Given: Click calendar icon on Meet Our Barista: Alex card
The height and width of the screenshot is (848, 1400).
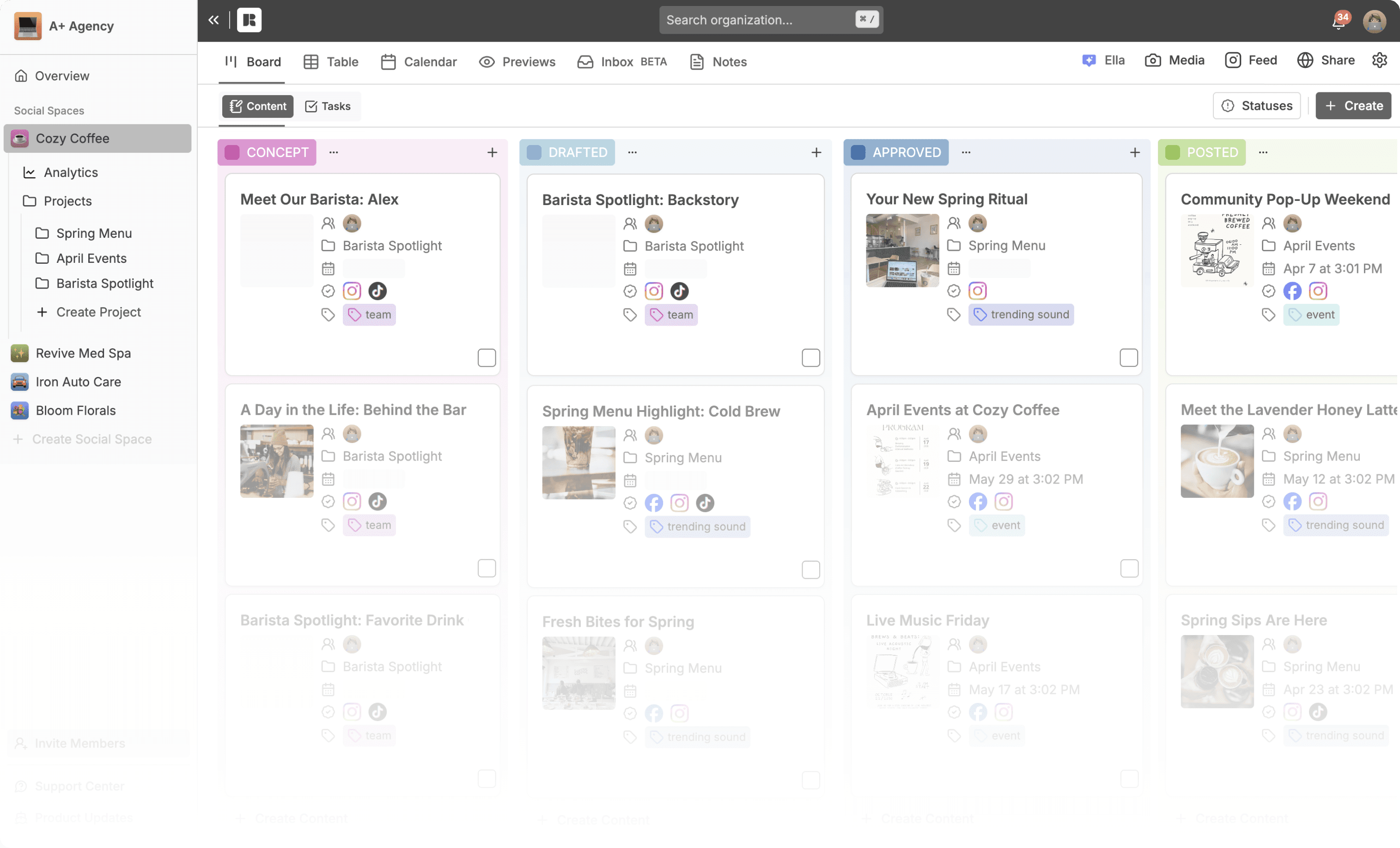Looking at the screenshot, I should tap(328, 268).
